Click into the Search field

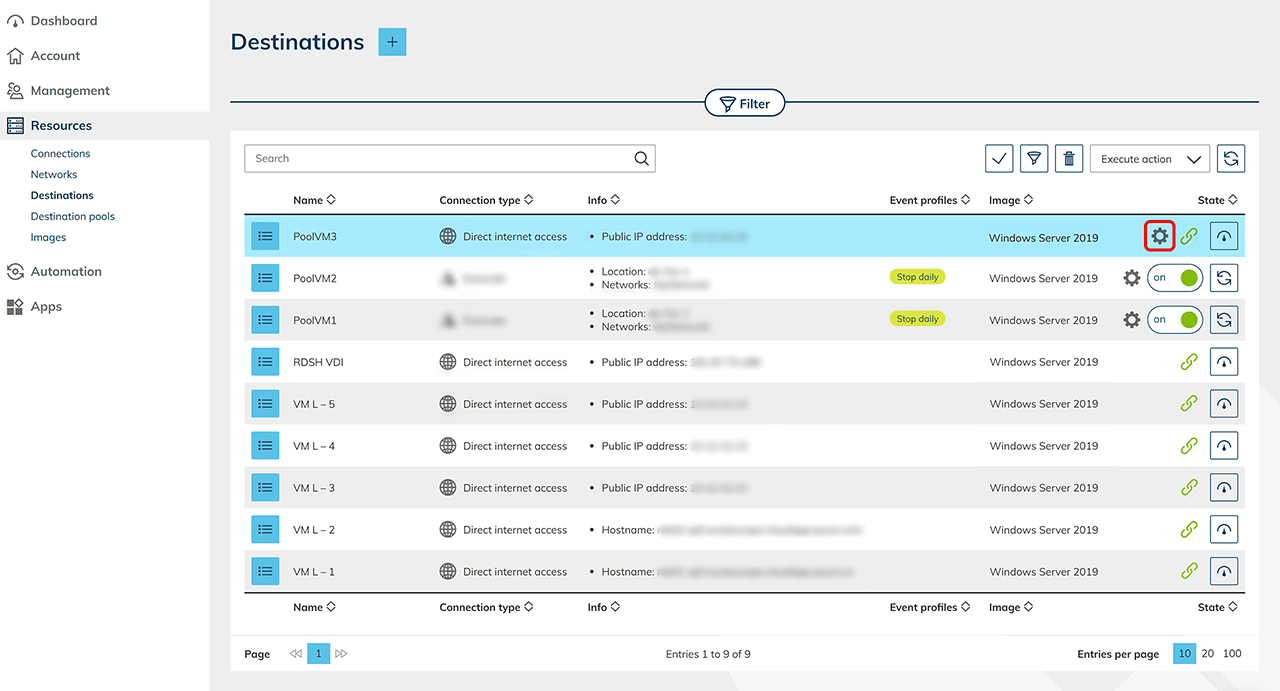tap(440, 158)
